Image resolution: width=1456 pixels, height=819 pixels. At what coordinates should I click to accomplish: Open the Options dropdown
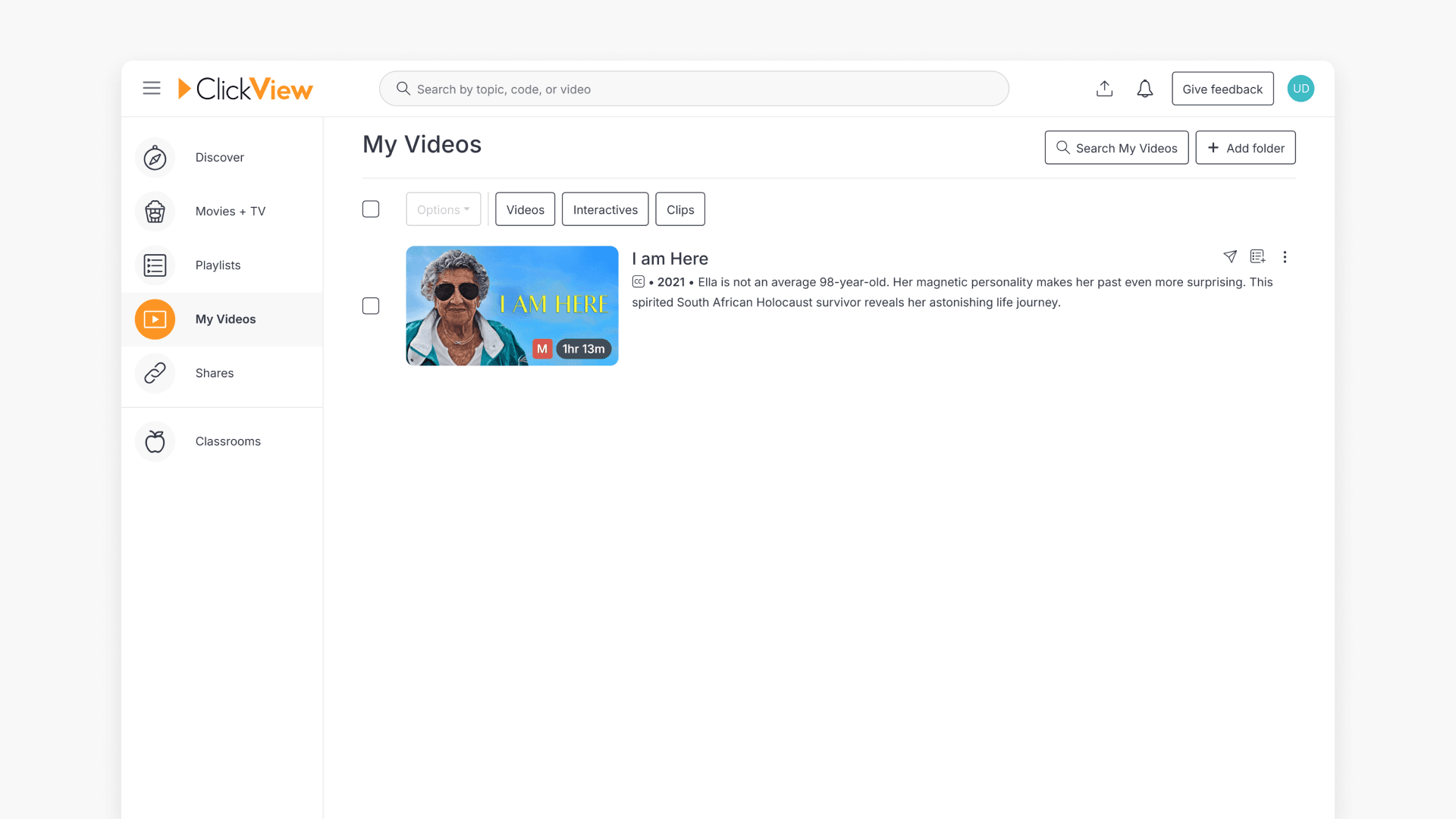[x=443, y=209]
